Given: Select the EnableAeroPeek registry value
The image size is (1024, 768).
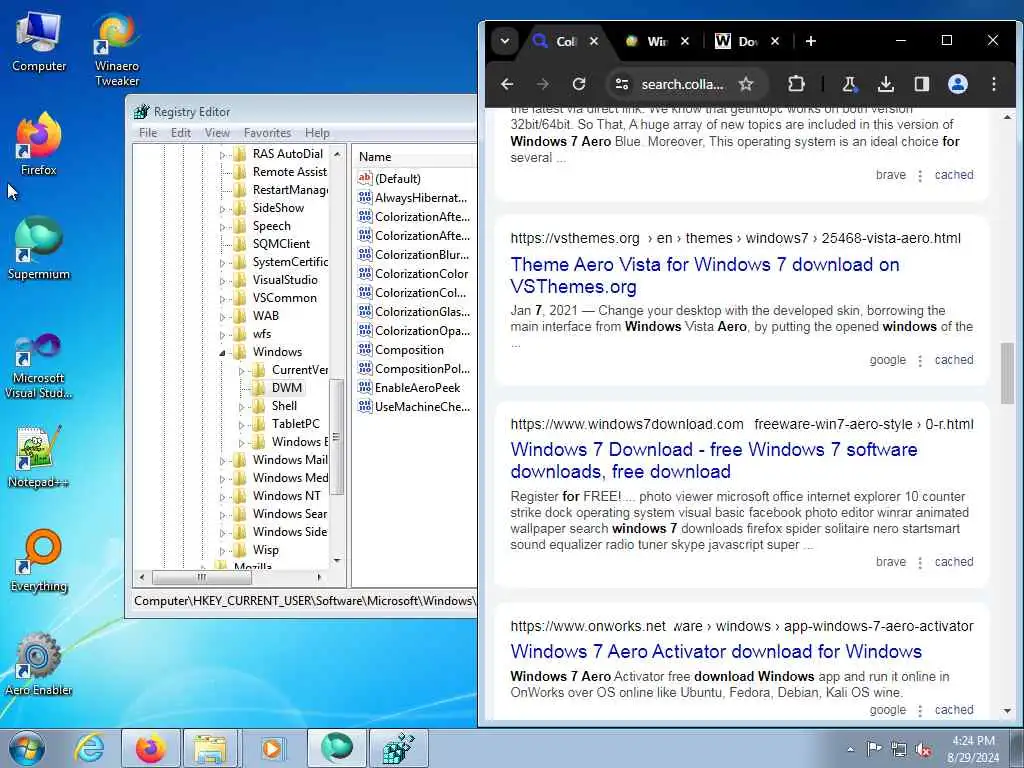Looking at the screenshot, I should tap(417, 387).
